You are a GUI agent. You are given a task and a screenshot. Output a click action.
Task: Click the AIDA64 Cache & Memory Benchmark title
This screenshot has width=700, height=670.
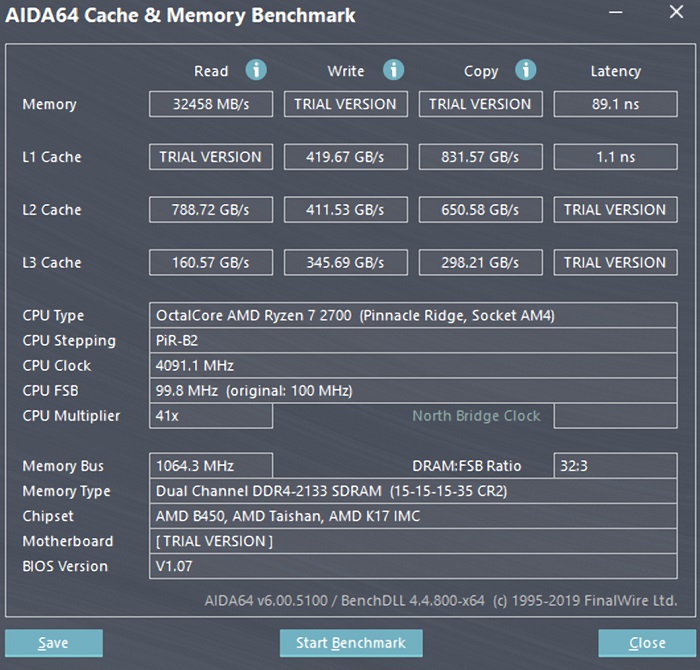[x=180, y=15]
